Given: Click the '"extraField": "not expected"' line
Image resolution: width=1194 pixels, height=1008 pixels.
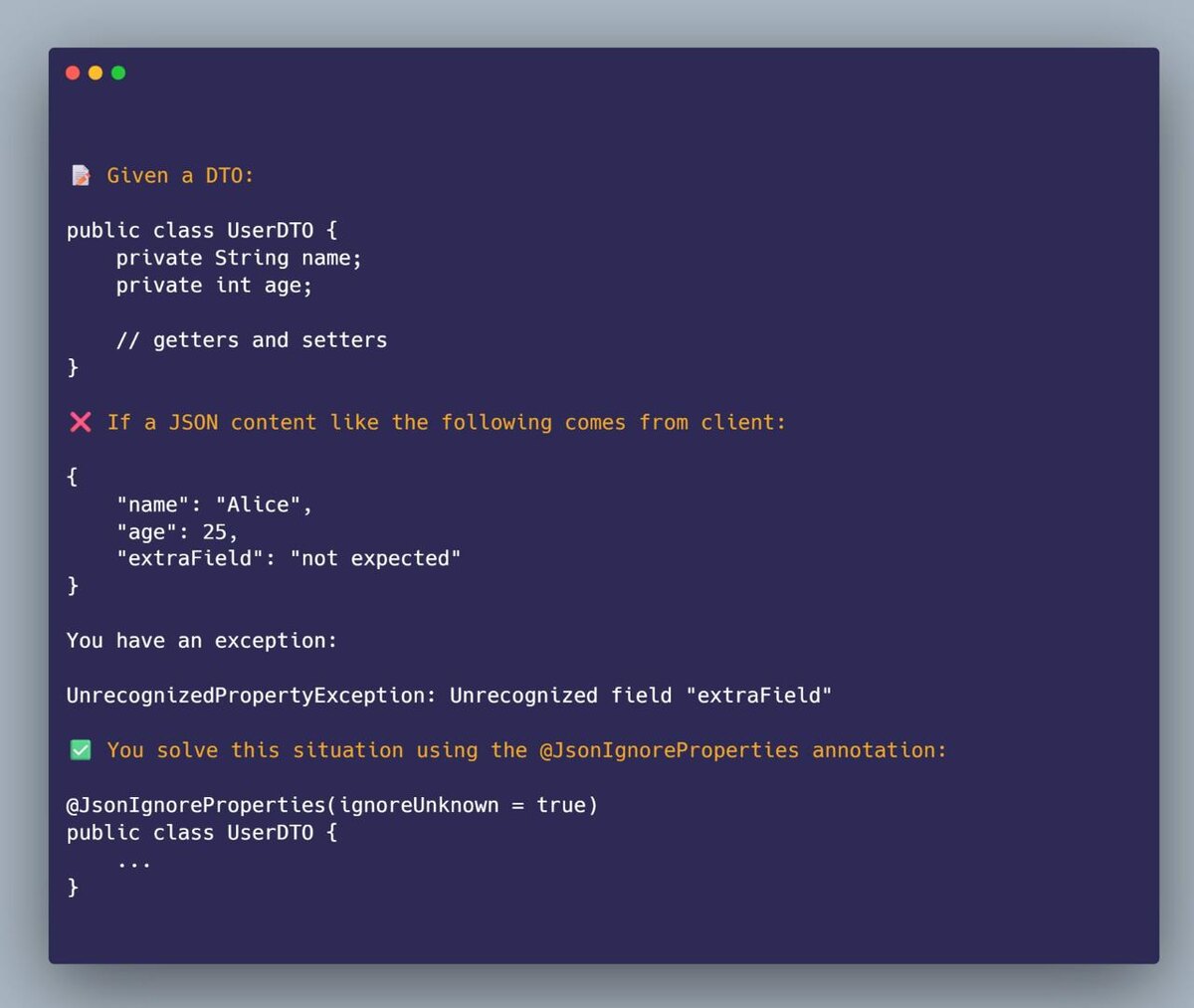Looking at the screenshot, I should pos(289,559).
